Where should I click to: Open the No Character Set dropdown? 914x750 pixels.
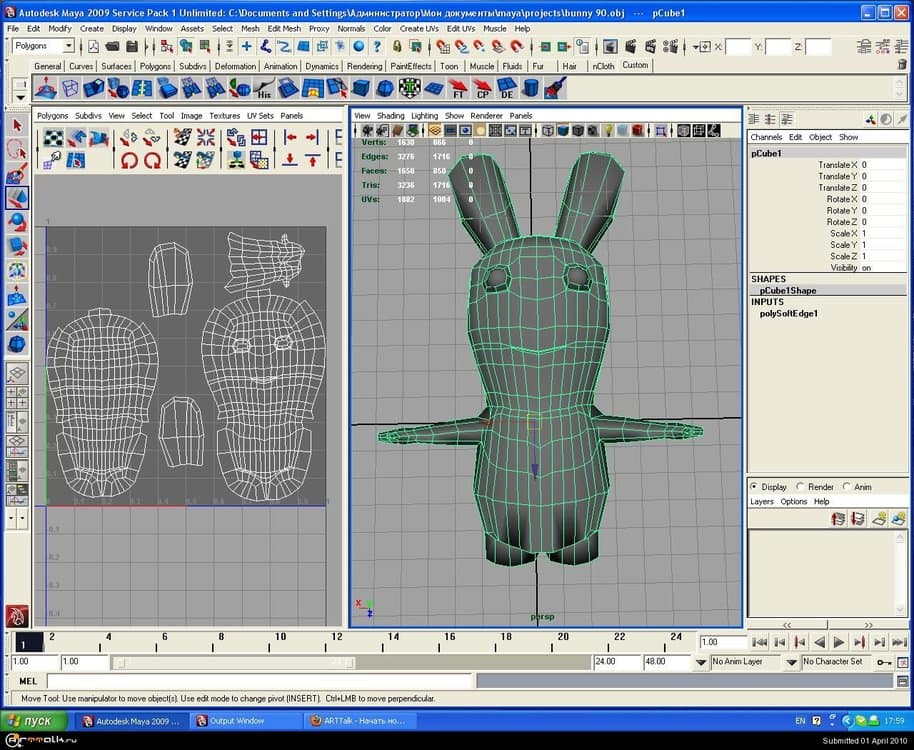click(835, 661)
